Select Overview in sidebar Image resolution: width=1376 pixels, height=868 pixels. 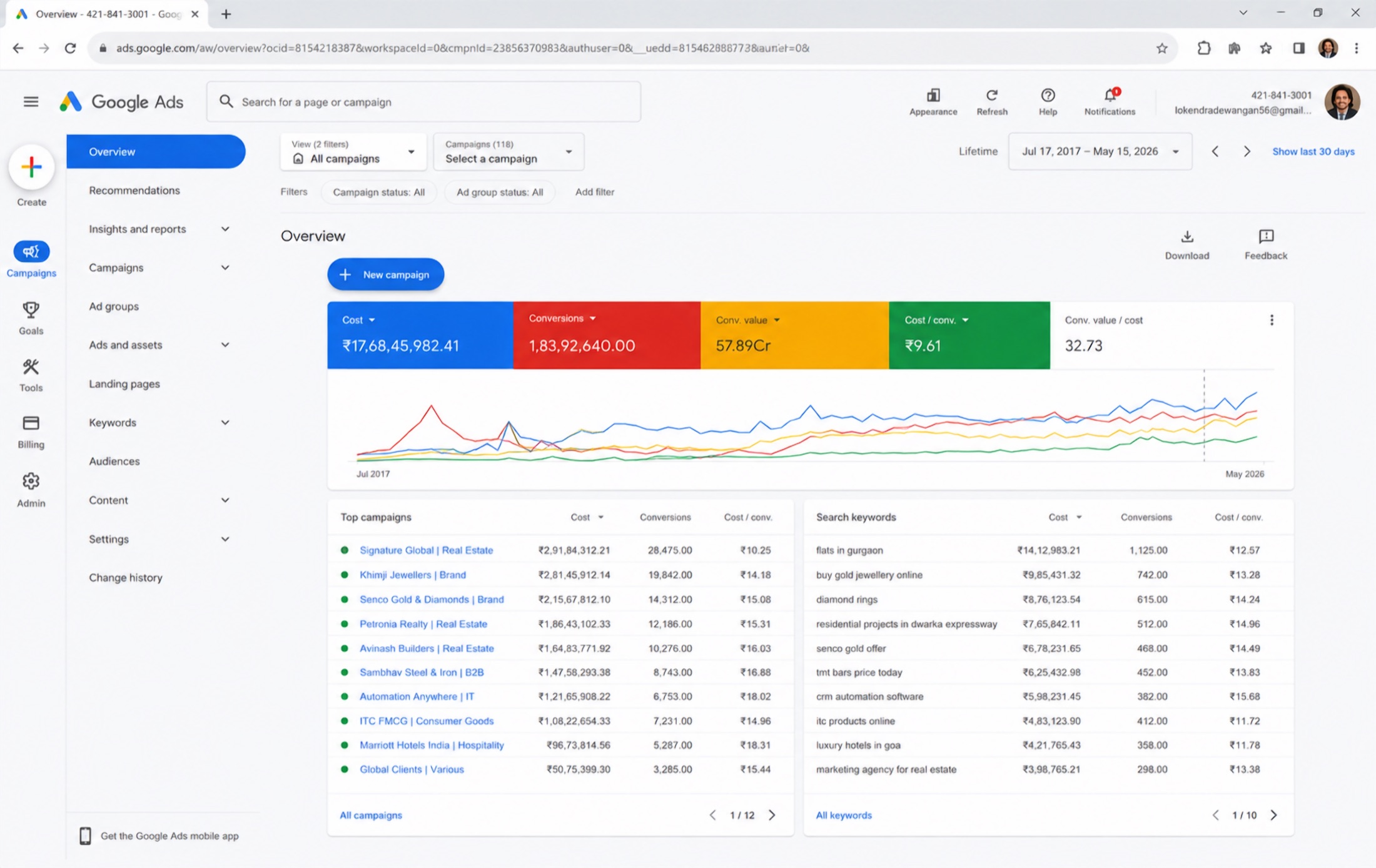pos(156,151)
